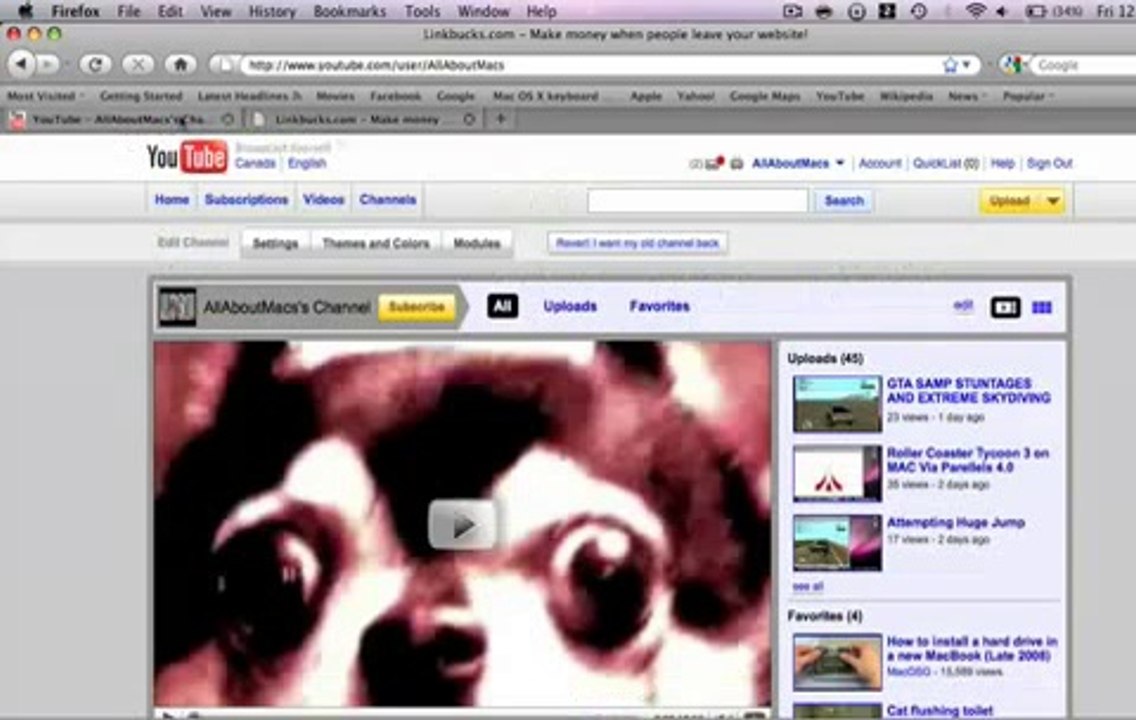
Task: Click the Wi-Fi status icon
Action: pyautogui.click(x=976, y=11)
